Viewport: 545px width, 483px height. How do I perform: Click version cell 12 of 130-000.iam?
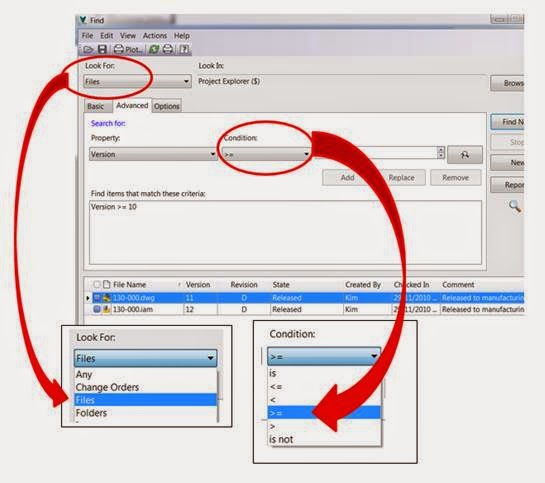coord(200,309)
